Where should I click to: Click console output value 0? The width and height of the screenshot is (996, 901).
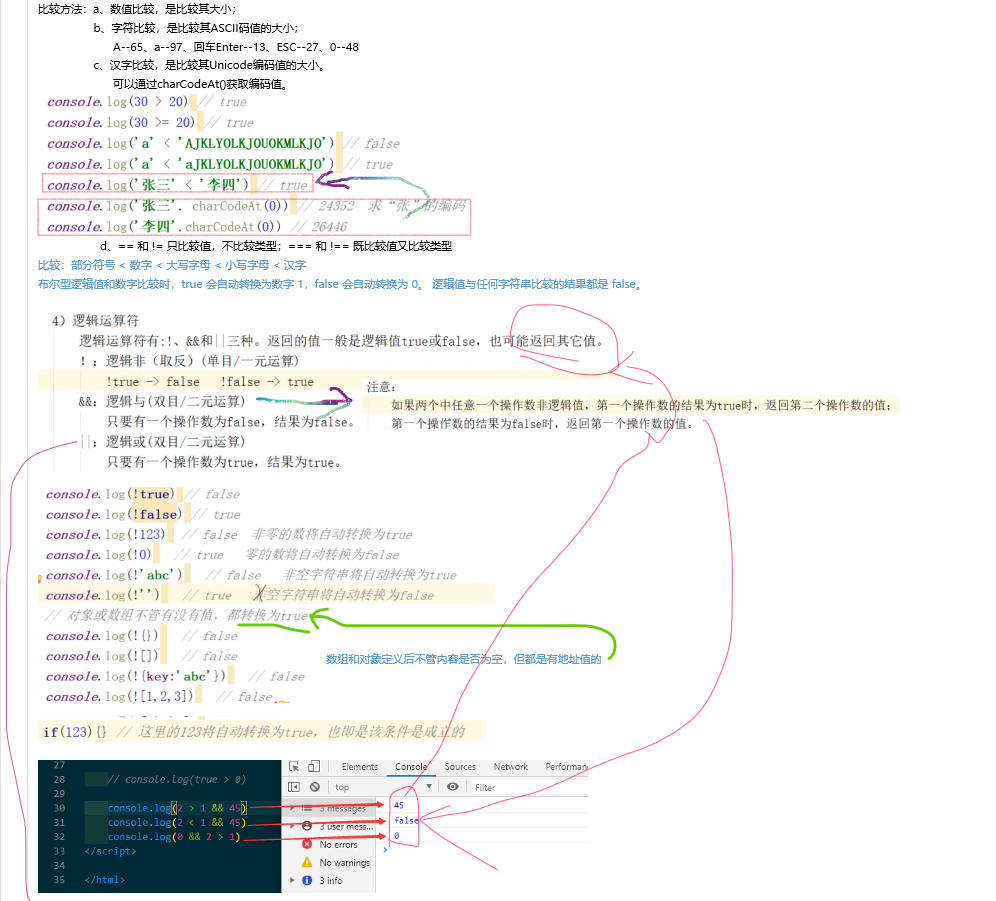coord(396,836)
